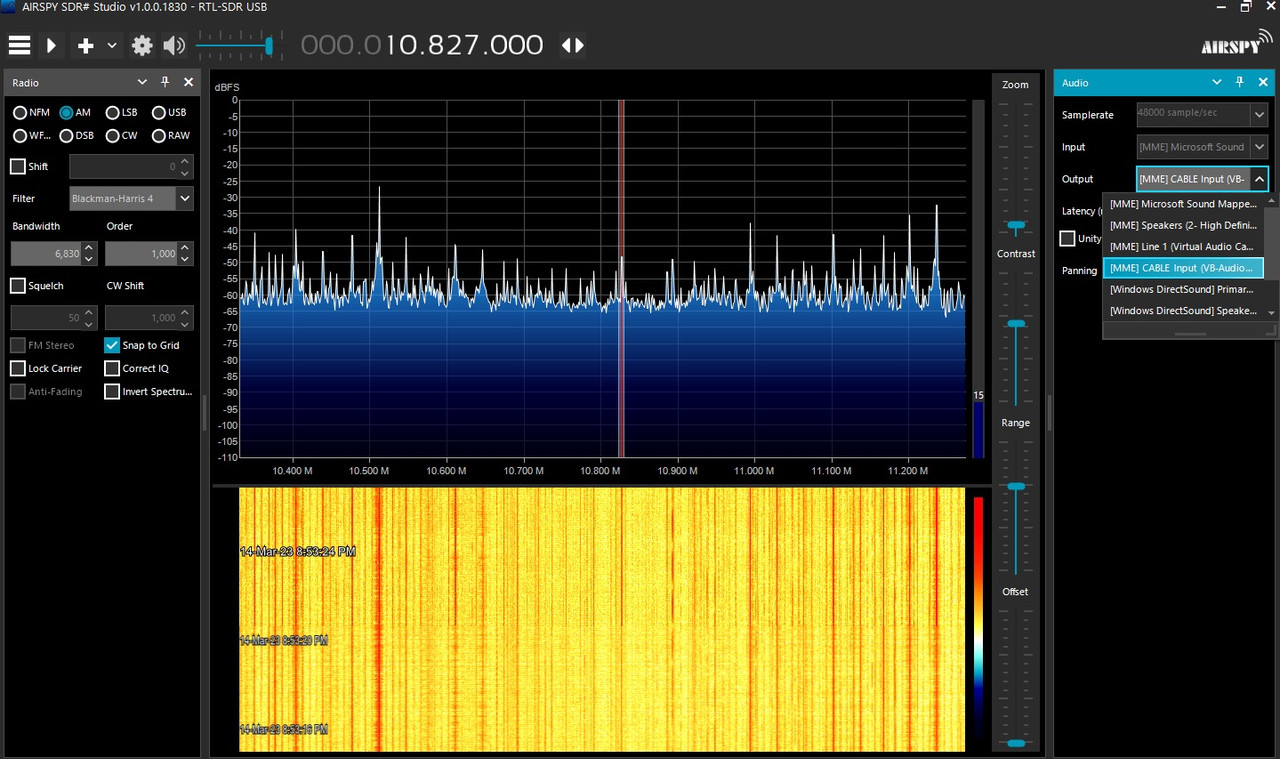Screen dimensions: 1280x759
Task: Open the Audio panel dropdown chevron
Action: click(x=1216, y=82)
